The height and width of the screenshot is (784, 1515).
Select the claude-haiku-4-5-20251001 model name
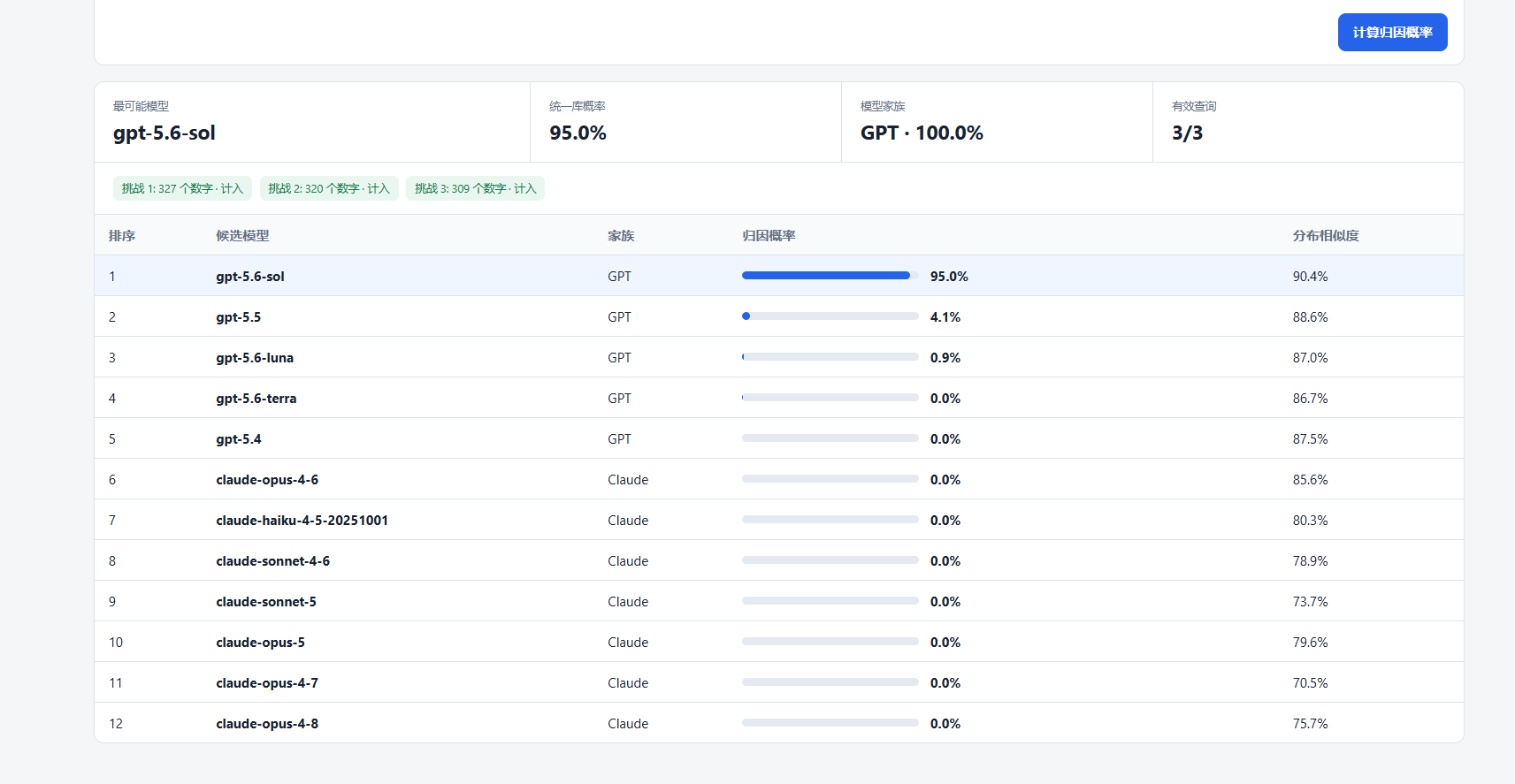[302, 521]
